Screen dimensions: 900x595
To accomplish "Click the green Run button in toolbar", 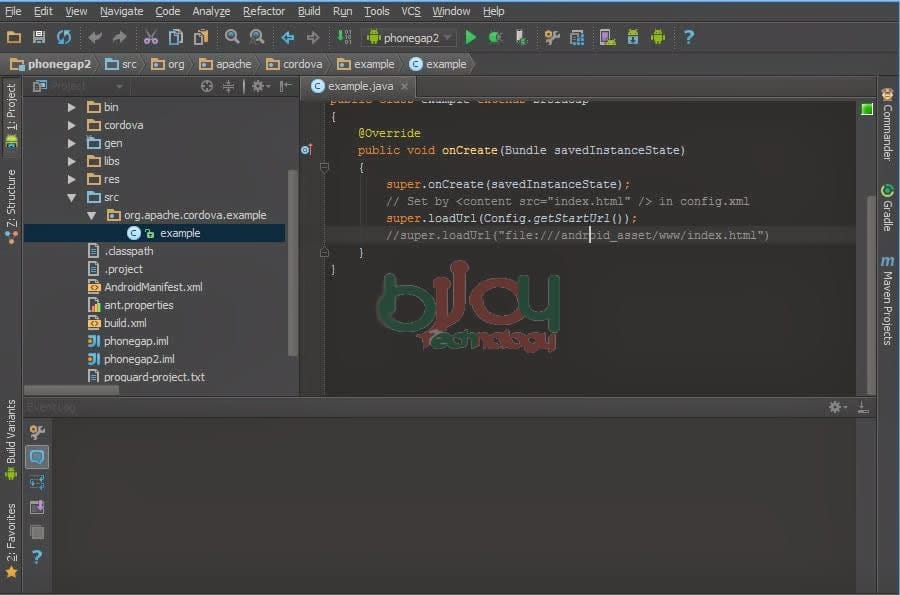I will [x=470, y=37].
